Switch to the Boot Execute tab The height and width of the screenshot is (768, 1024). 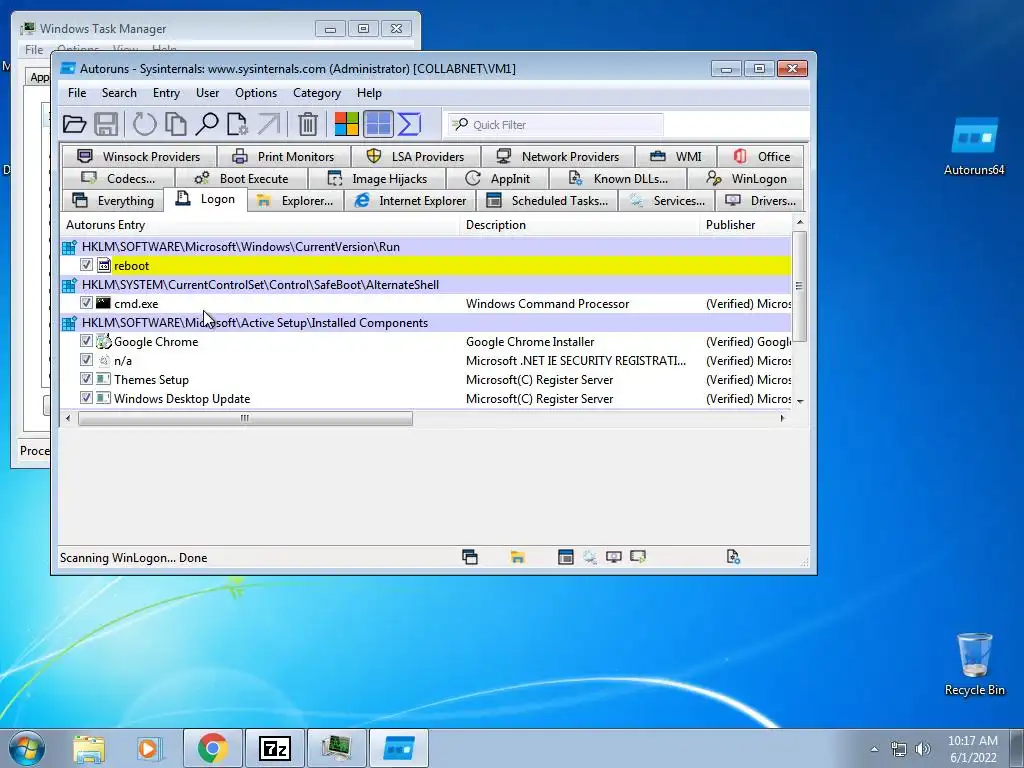(241, 178)
